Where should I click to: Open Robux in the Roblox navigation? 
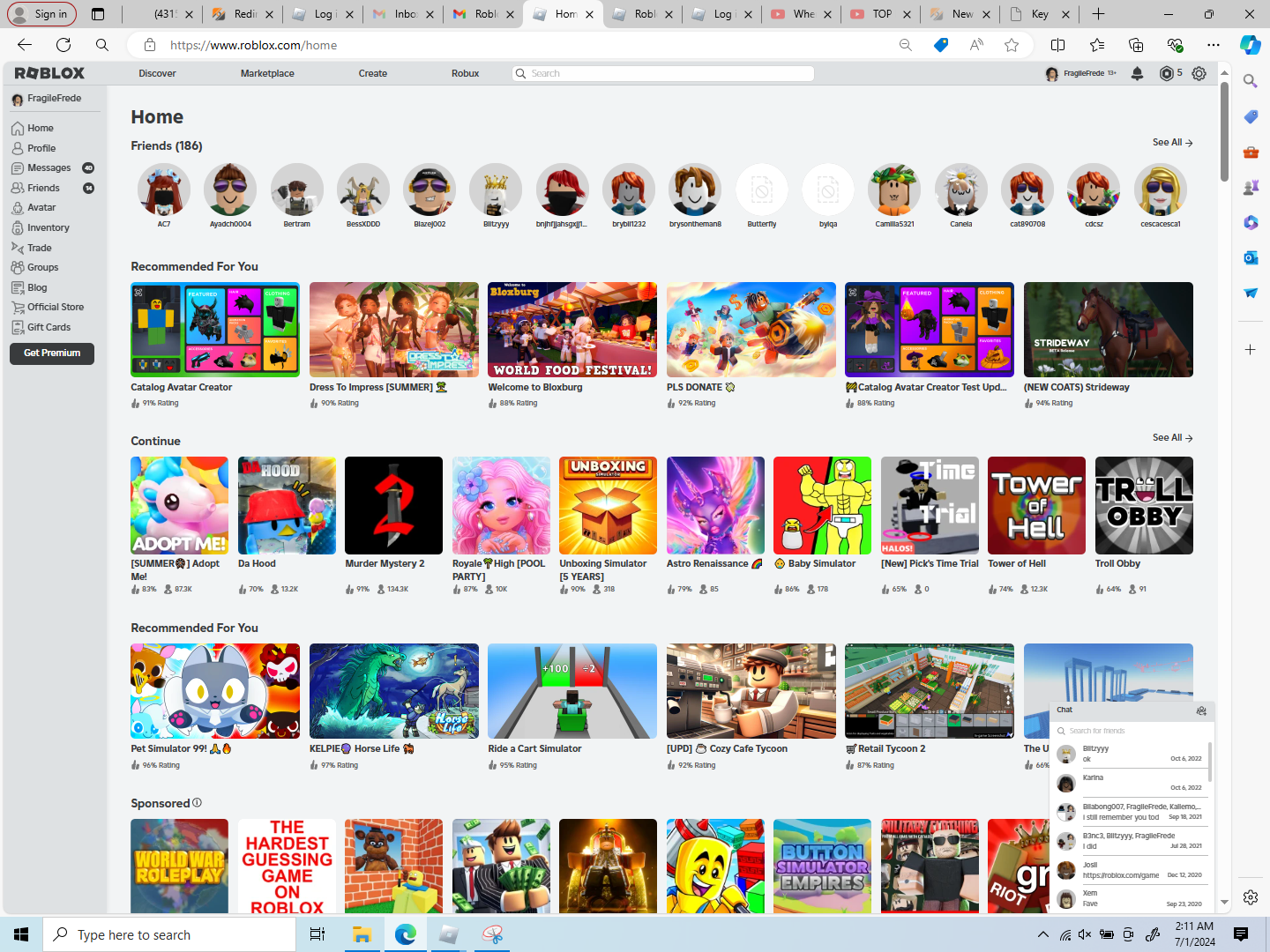click(x=466, y=74)
